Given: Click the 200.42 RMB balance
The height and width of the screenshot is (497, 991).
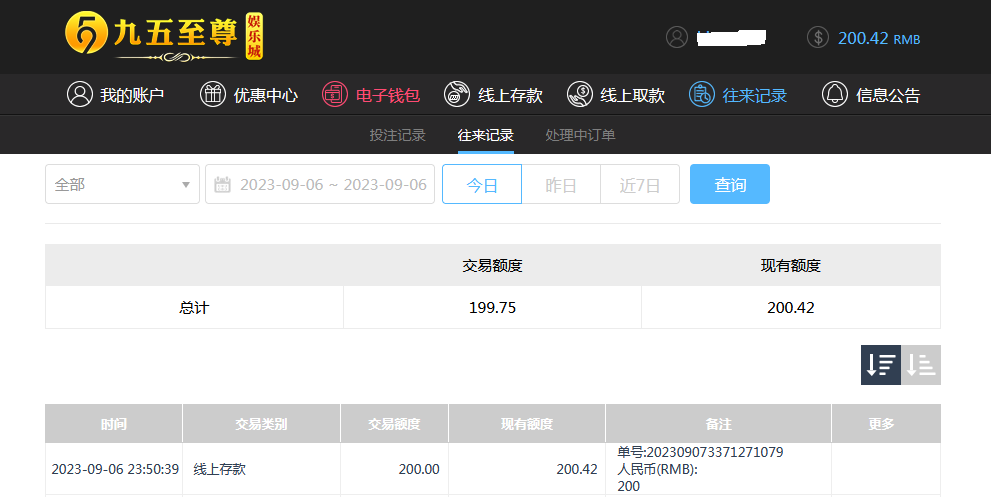Looking at the screenshot, I should click(x=879, y=38).
